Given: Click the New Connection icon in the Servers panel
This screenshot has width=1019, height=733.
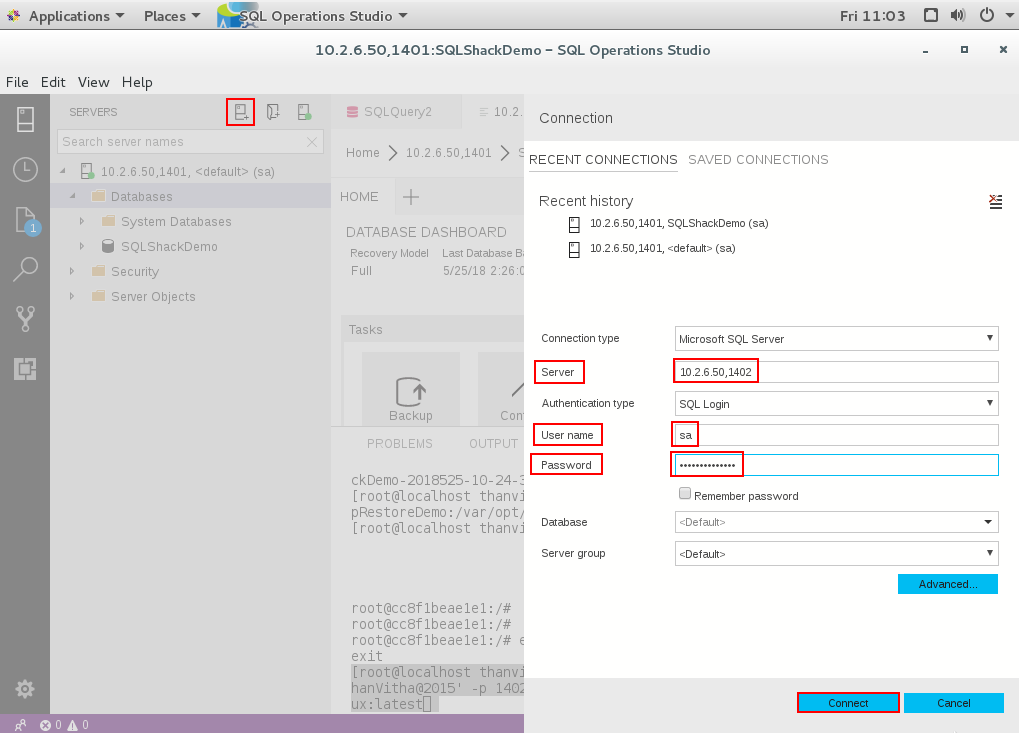Looking at the screenshot, I should pyautogui.click(x=240, y=112).
